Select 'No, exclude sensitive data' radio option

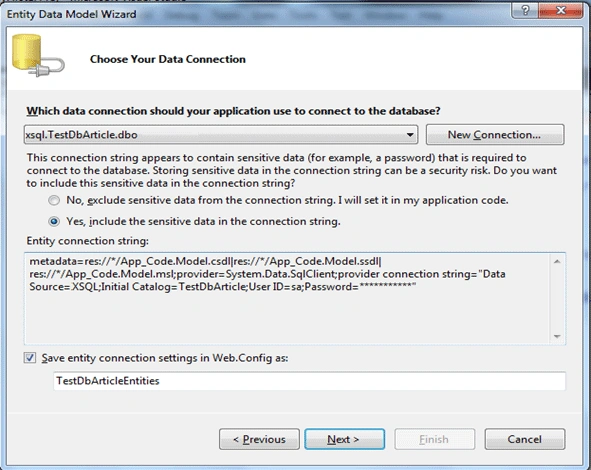click(54, 200)
